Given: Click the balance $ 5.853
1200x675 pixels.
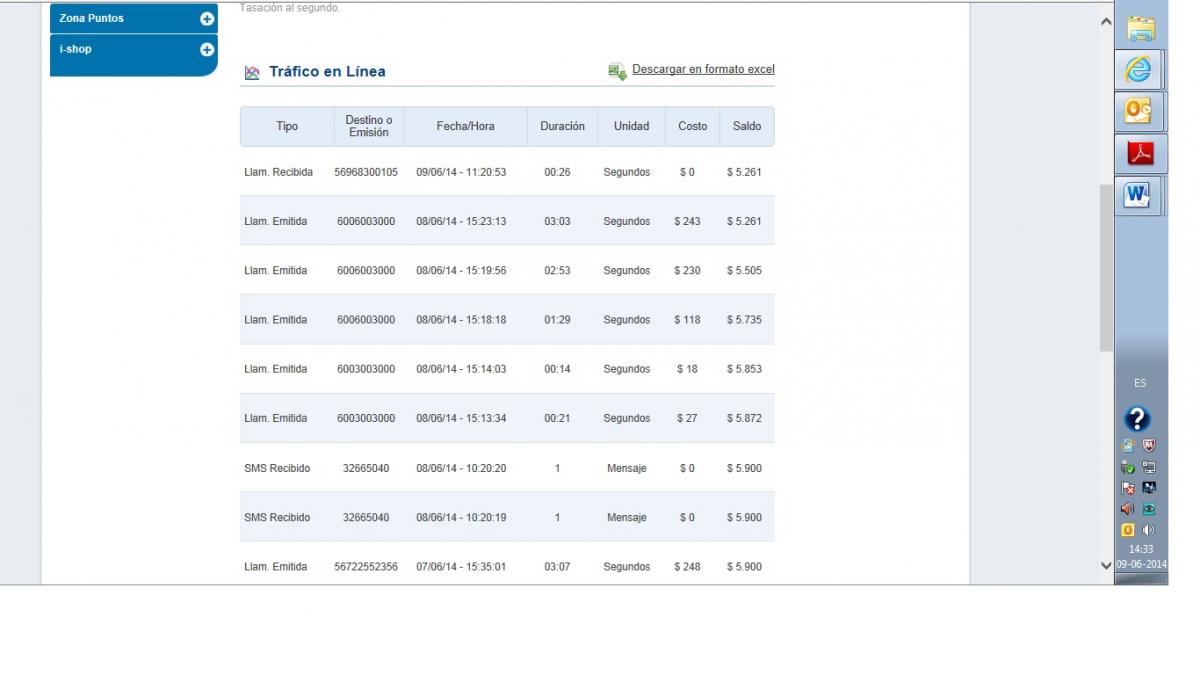Looking at the screenshot, I should (744, 369).
